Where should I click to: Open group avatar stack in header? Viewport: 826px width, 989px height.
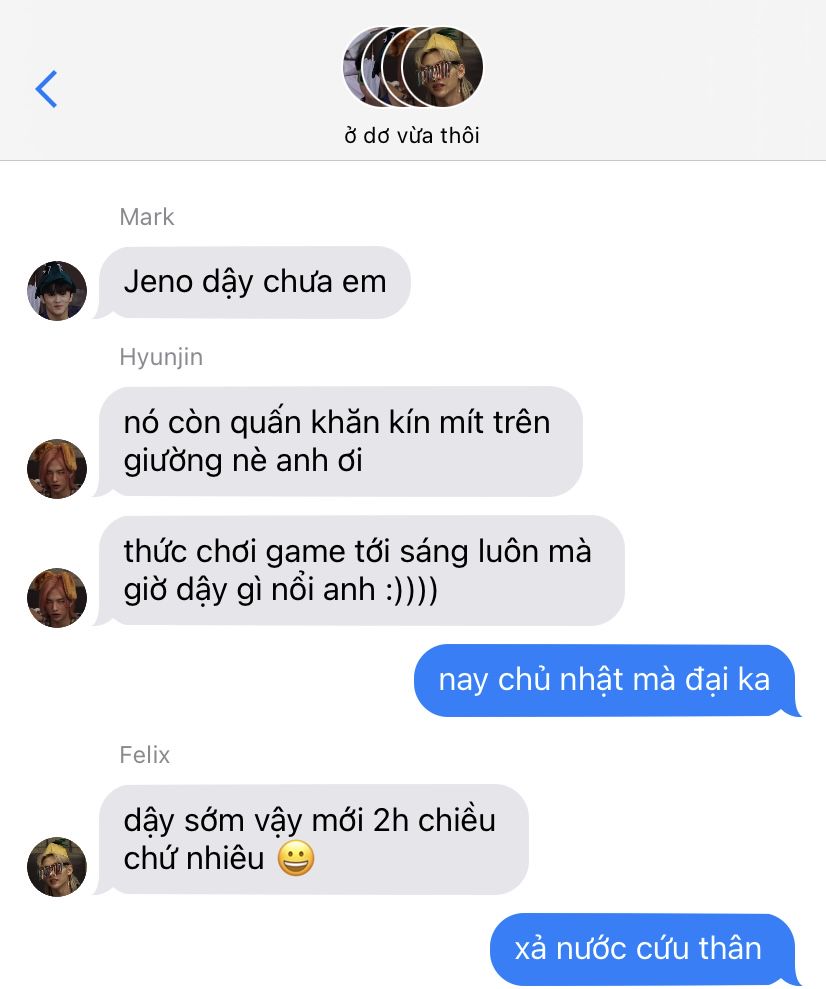413,67
